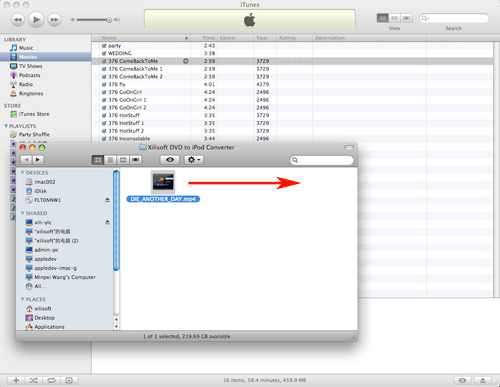Set rating for 376 ComeBackToMe
The height and width of the screenshot is (387, 500).
point(294,61)
